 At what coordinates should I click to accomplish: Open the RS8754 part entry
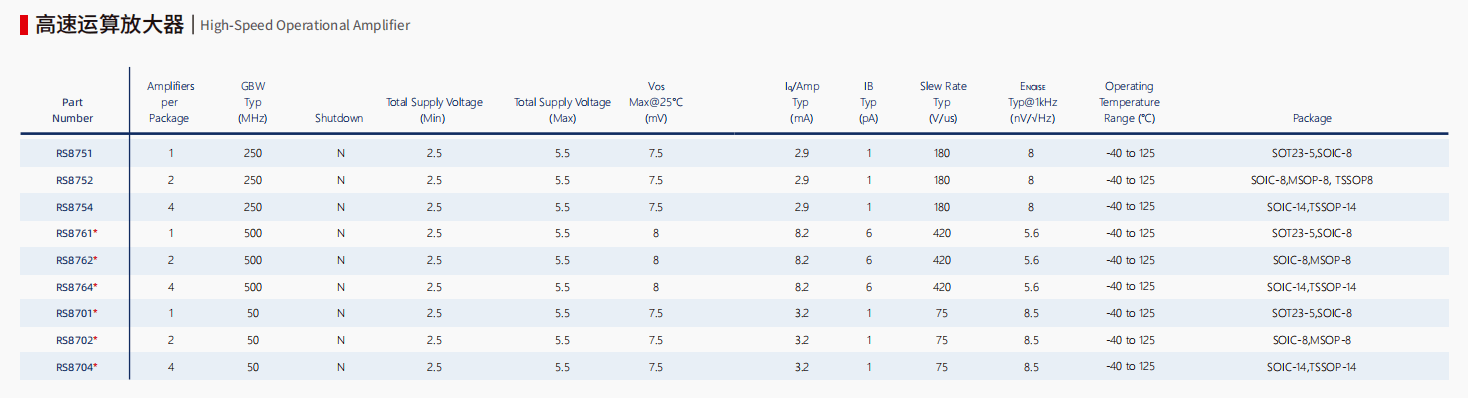pos(75,207)
